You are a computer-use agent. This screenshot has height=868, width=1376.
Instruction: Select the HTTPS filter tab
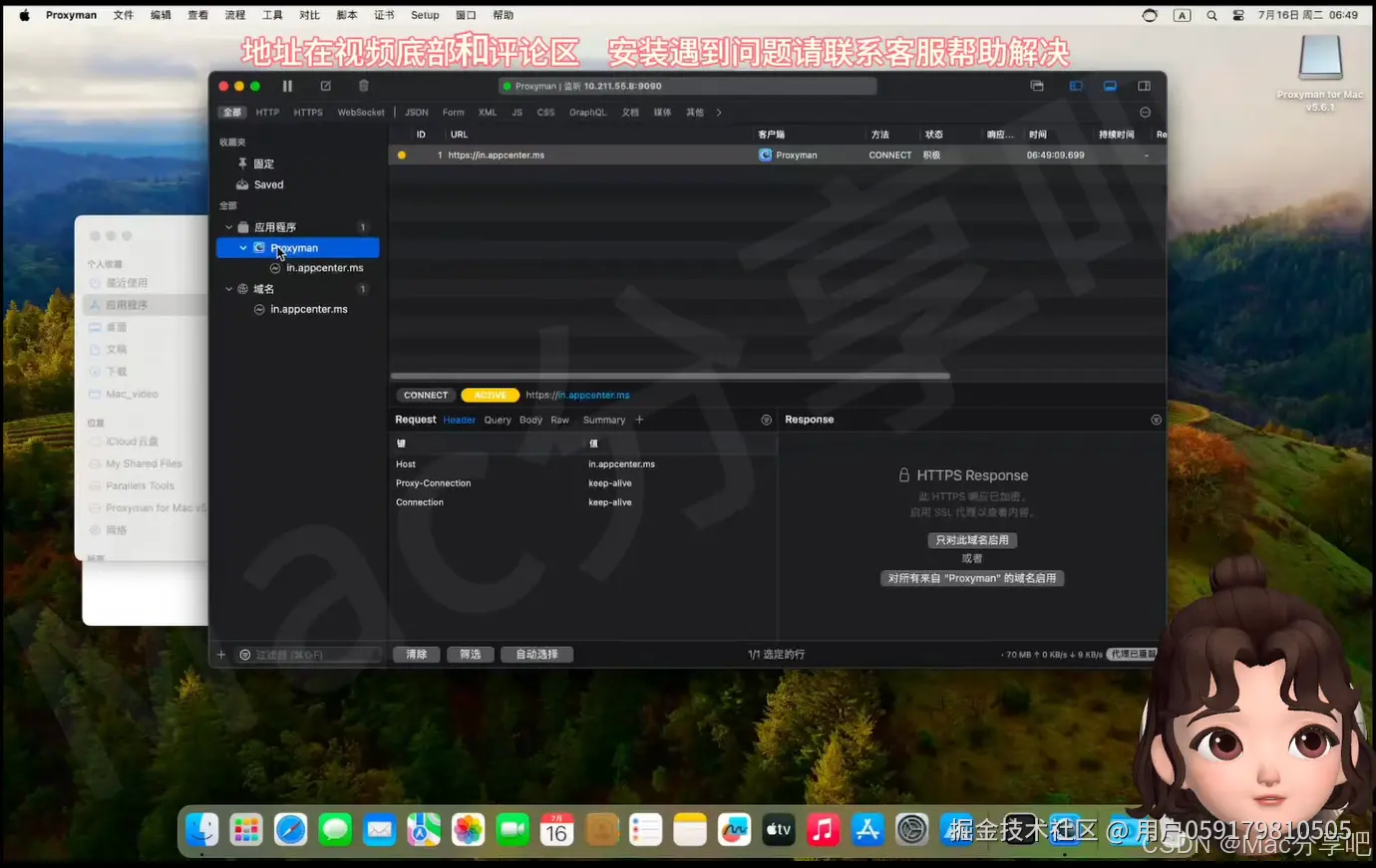(308, 113)
